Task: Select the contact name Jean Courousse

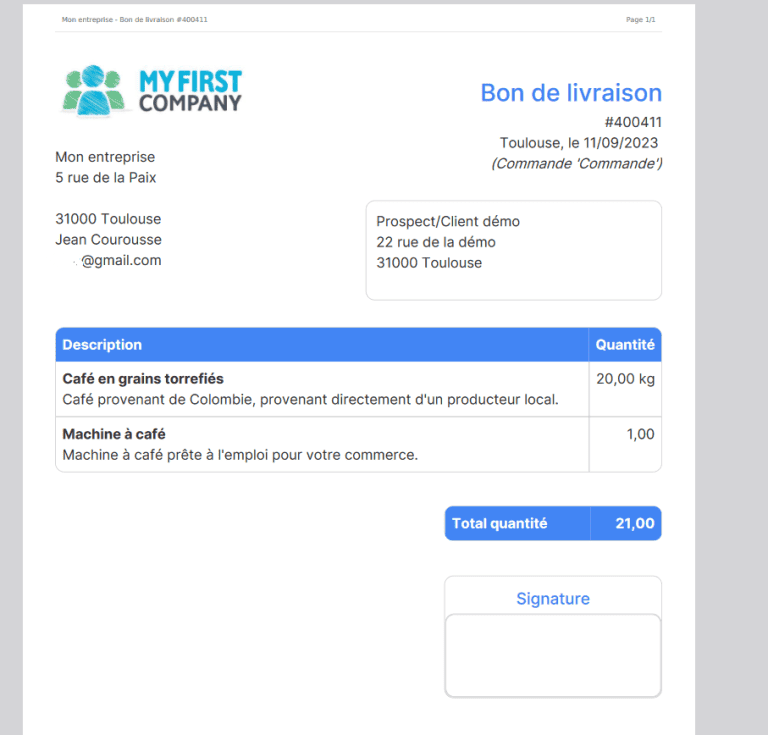Action: pyautogui.click(x=108, y=240)
